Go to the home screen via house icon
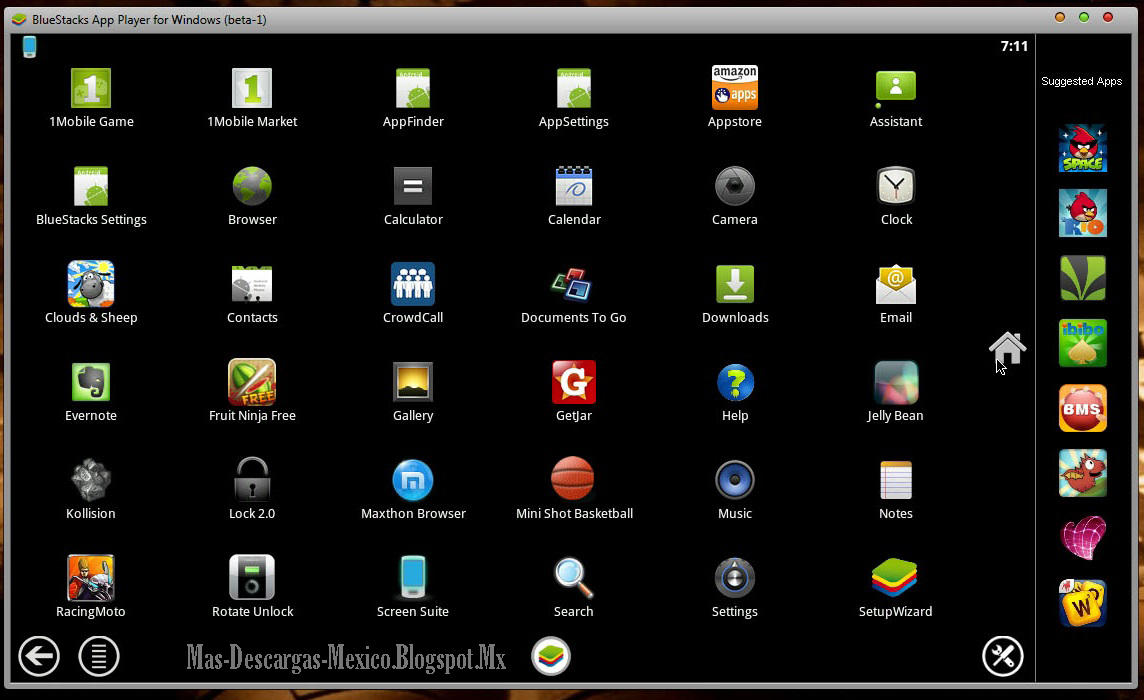1144x700 pixels. pos(1008,347)
